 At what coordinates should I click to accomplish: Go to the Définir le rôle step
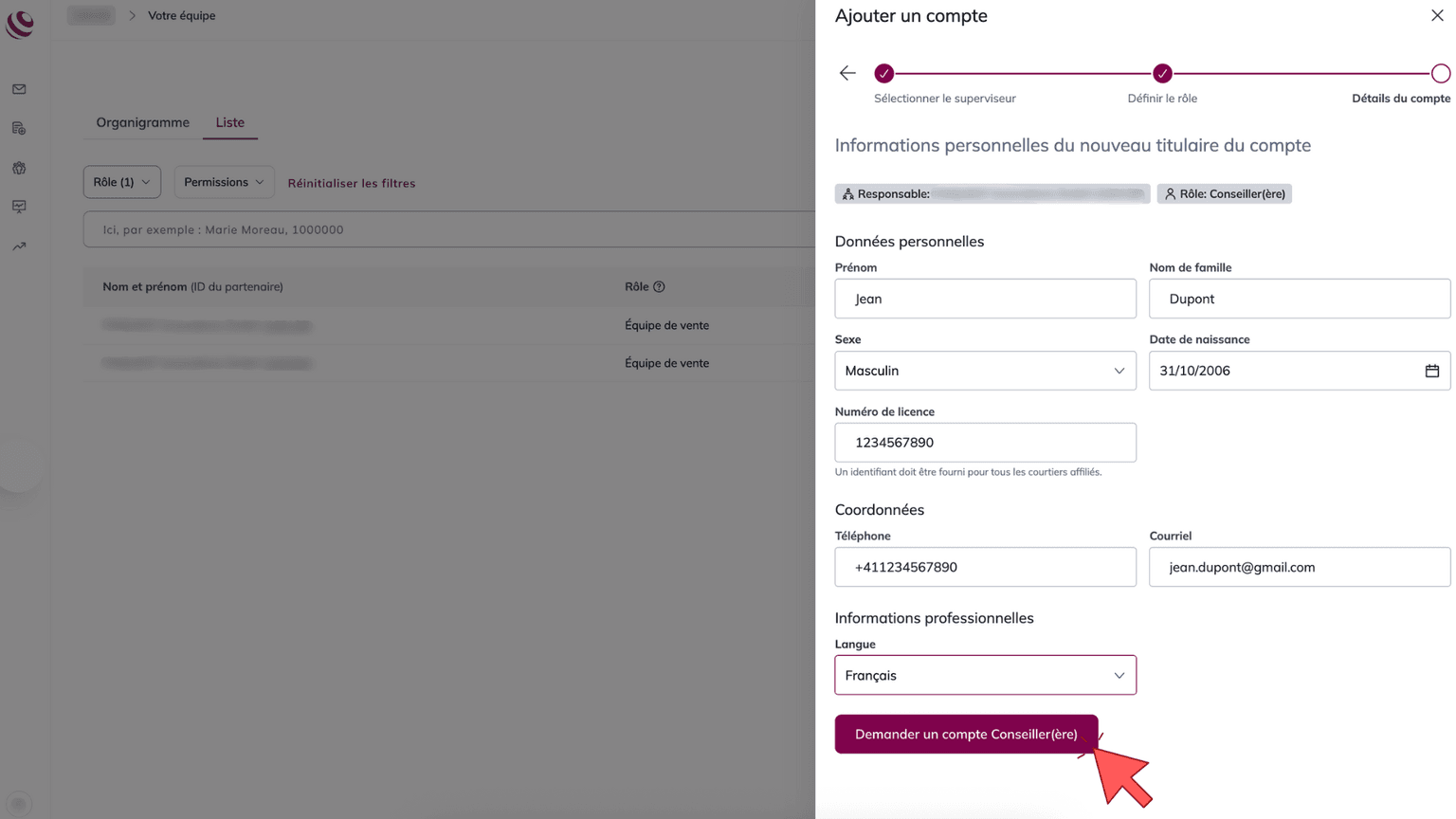point(1162,74)
